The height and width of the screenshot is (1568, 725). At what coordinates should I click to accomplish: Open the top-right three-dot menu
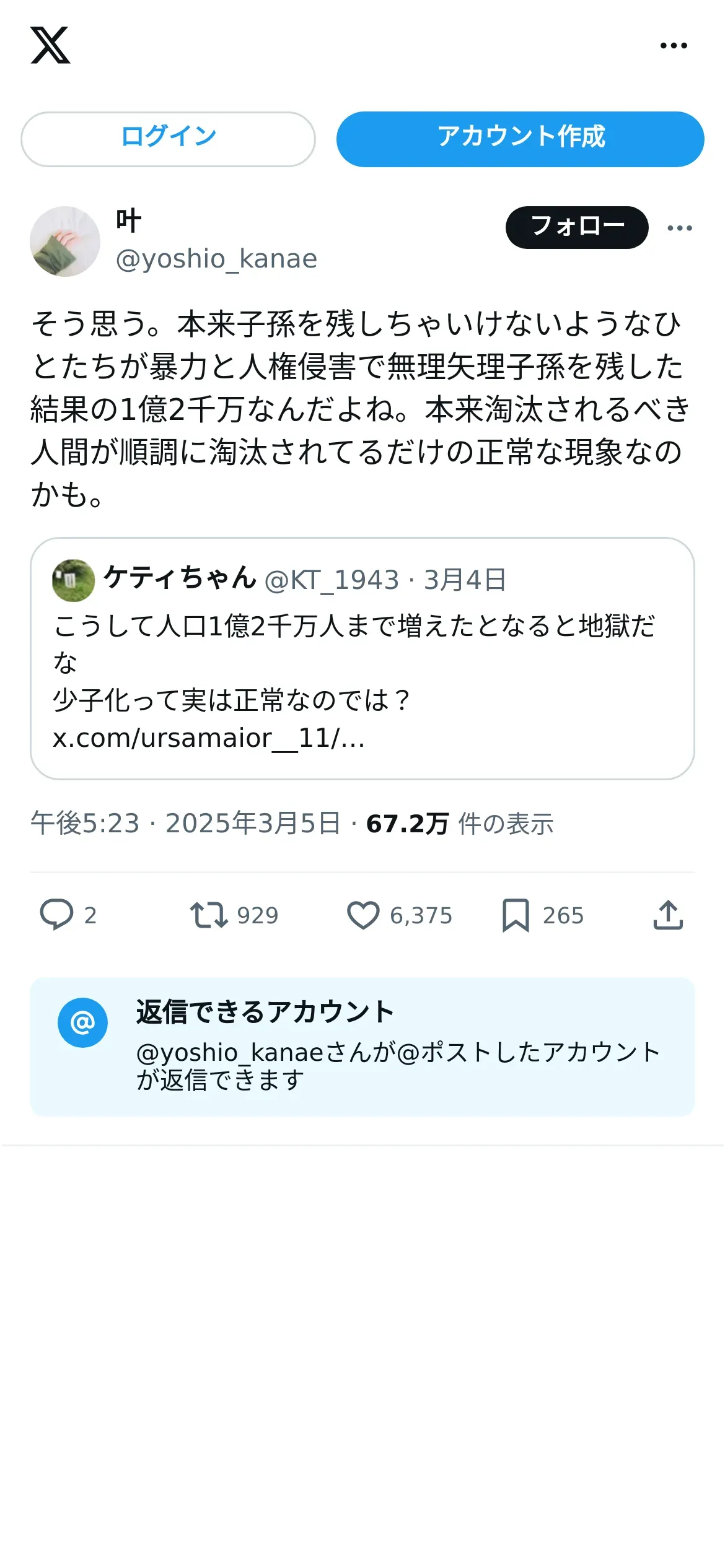(674, 45)
